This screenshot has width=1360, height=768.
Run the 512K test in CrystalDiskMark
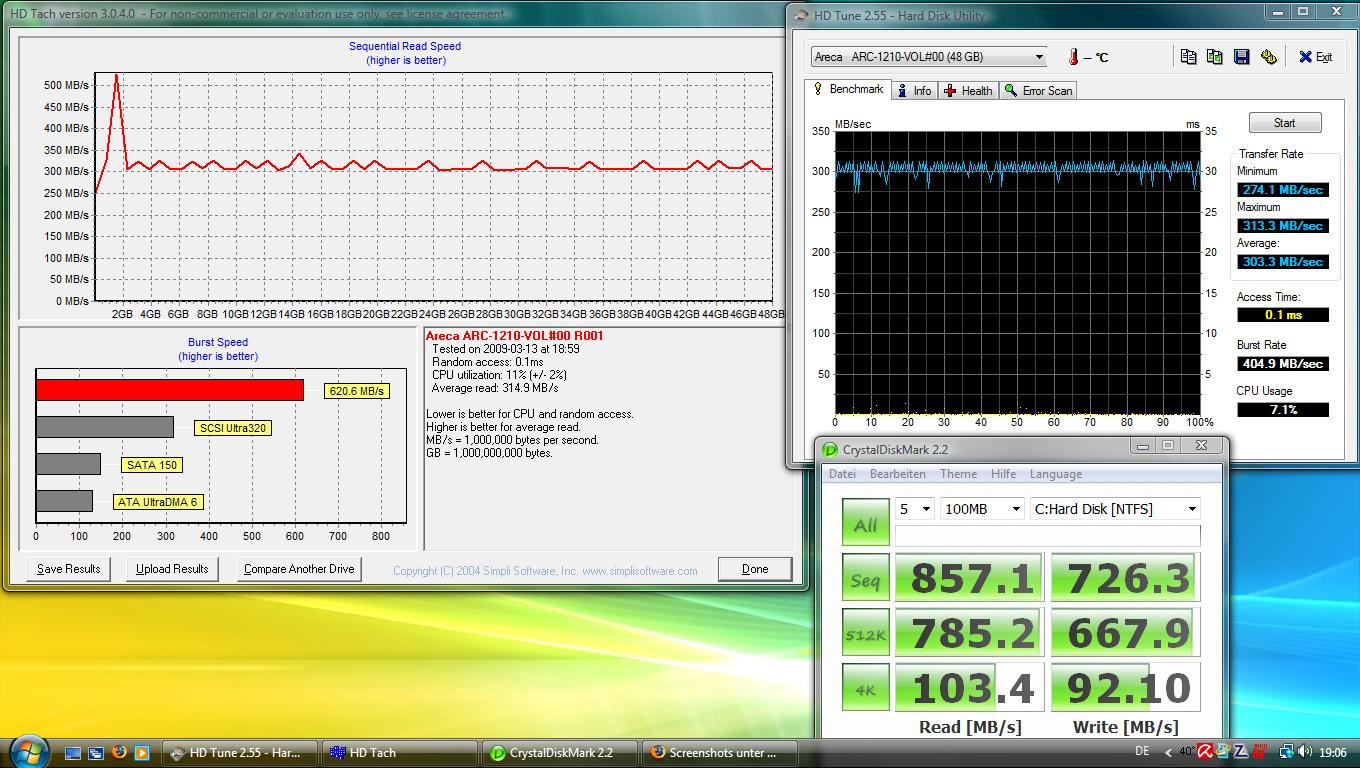[x=866, y=632]
